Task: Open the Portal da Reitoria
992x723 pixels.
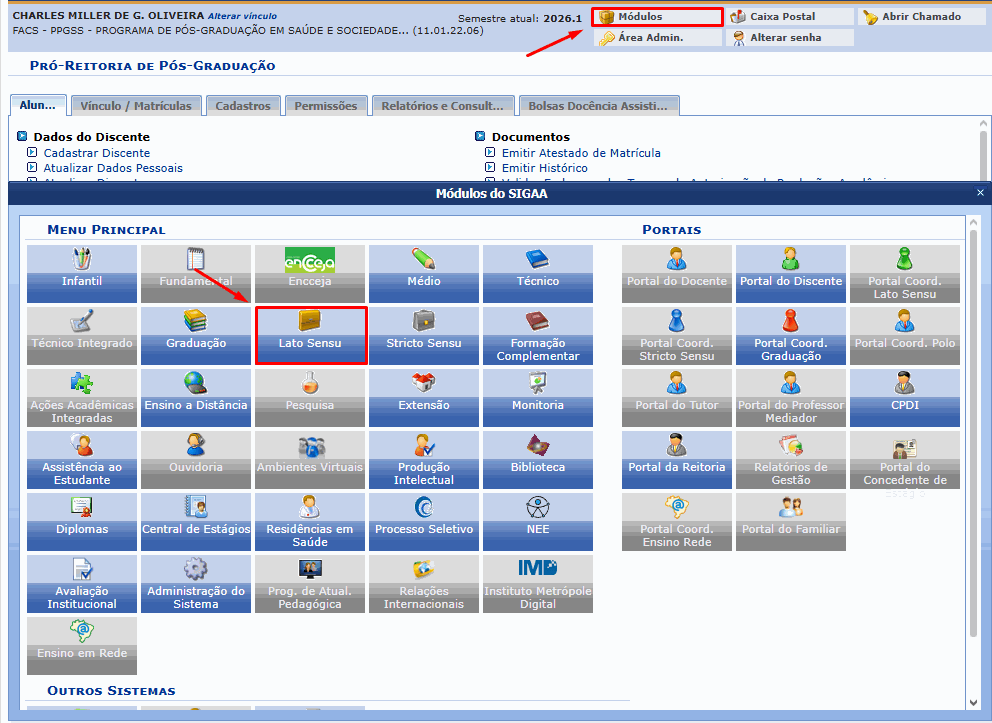Action: [676, 460]
